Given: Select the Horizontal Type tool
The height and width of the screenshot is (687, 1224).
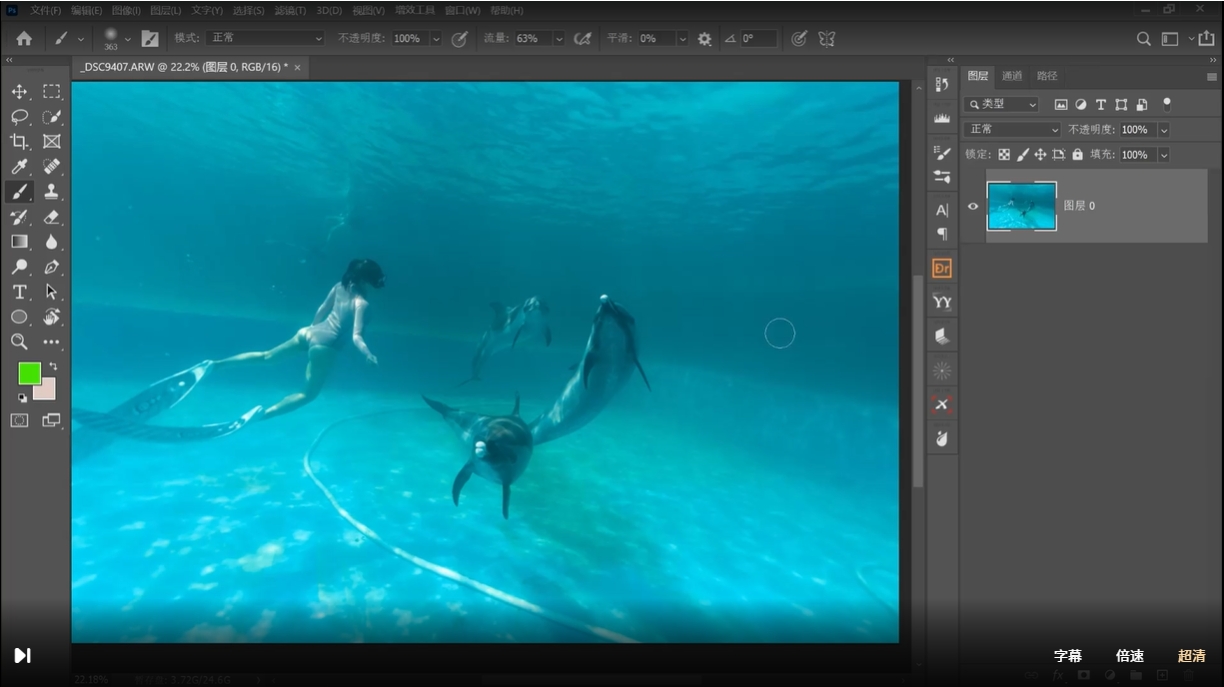Looking at the screenshot, I should coord(19,292).
